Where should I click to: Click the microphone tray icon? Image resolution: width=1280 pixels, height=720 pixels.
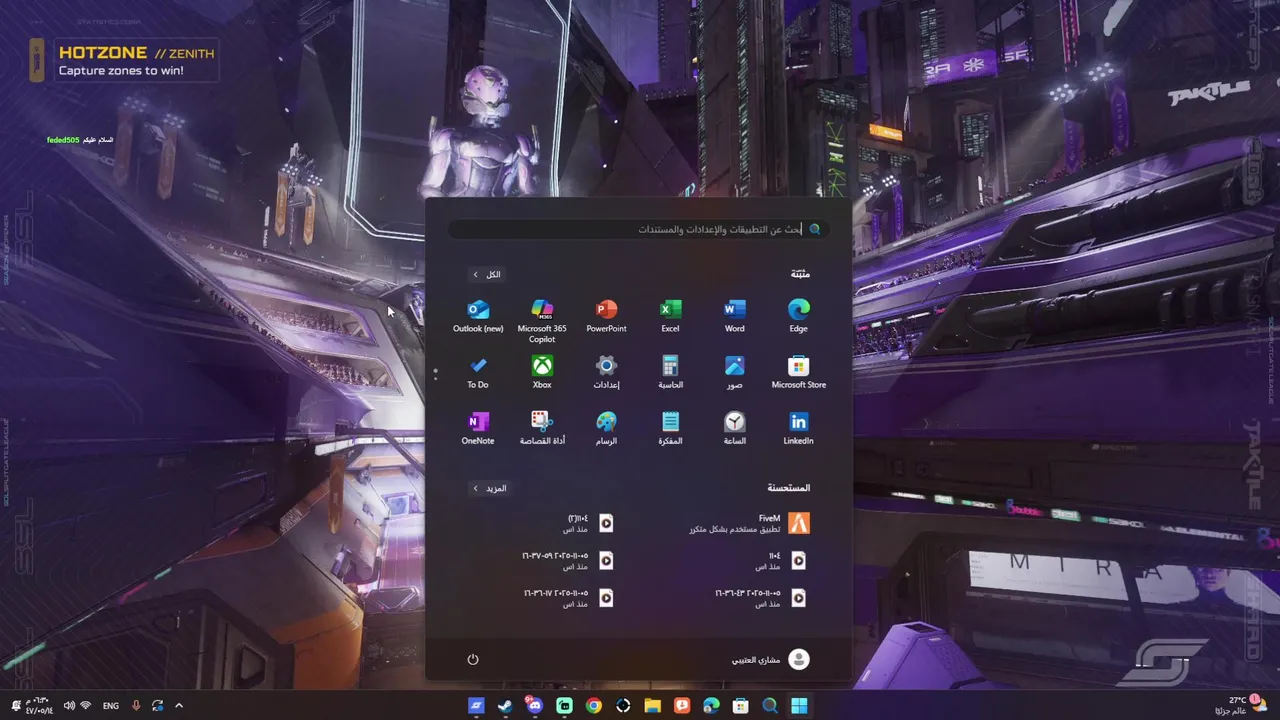click(136, 705)
